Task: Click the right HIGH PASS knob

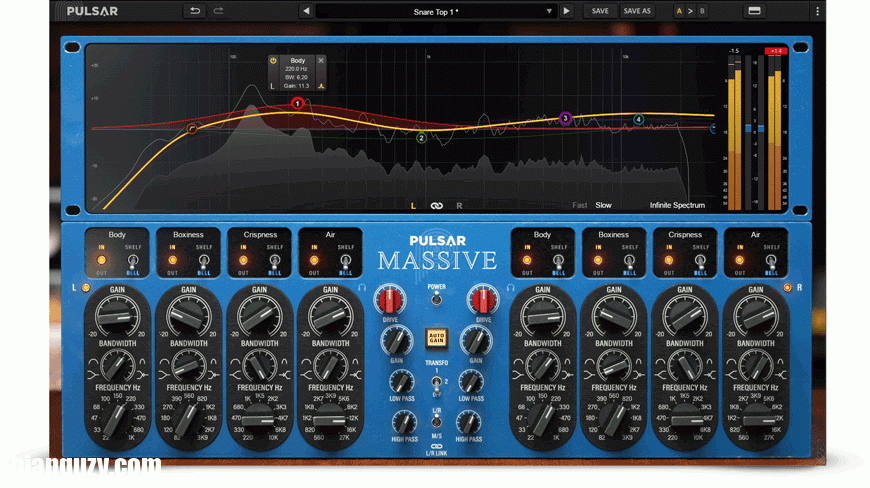Action: point(469,423)
